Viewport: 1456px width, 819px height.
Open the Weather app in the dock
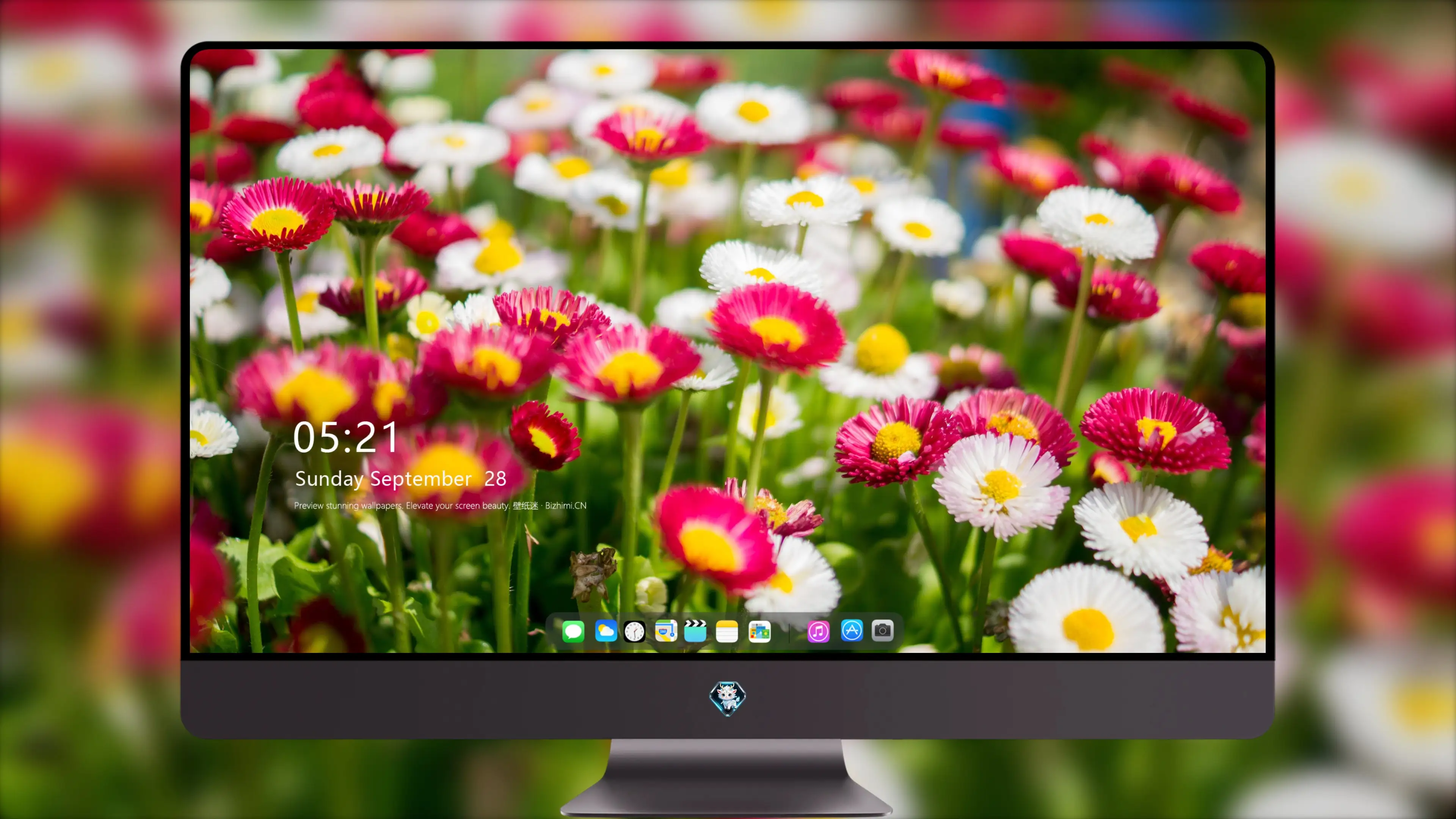(x=606, y=631)
